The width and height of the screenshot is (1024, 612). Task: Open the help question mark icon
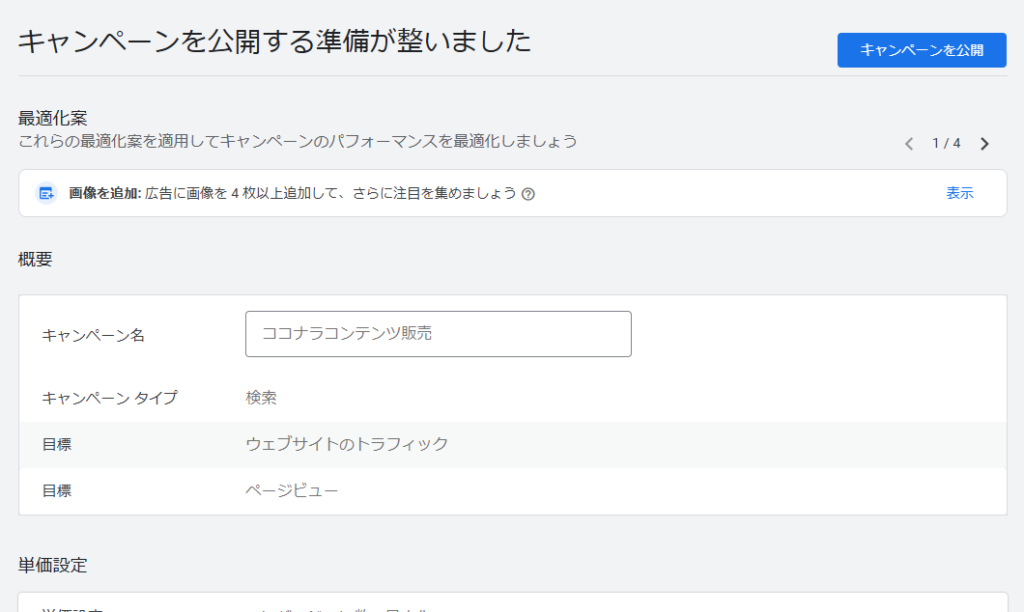pyautogui.click(x=528, y=194)
